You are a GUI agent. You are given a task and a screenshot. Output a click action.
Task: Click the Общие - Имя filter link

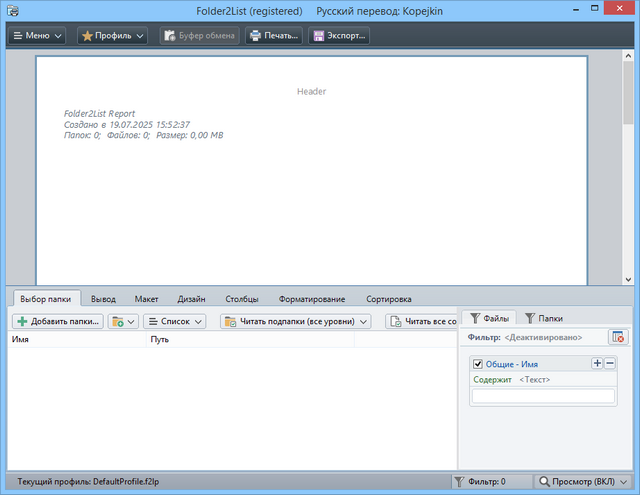pos(511,364)
